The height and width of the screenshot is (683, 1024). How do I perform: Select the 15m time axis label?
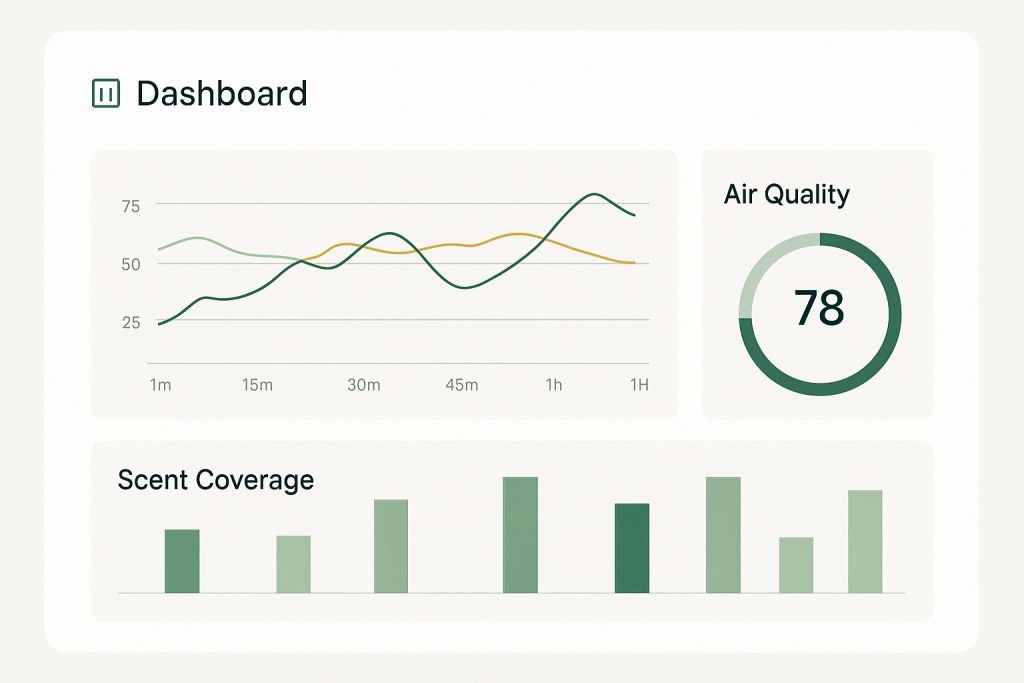click(x=257, y=385)
